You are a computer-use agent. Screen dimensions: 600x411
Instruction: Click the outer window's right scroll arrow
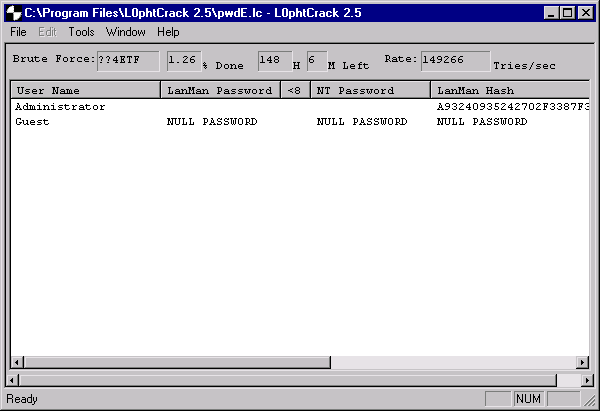pyautogui.click(x=587, y=380)
